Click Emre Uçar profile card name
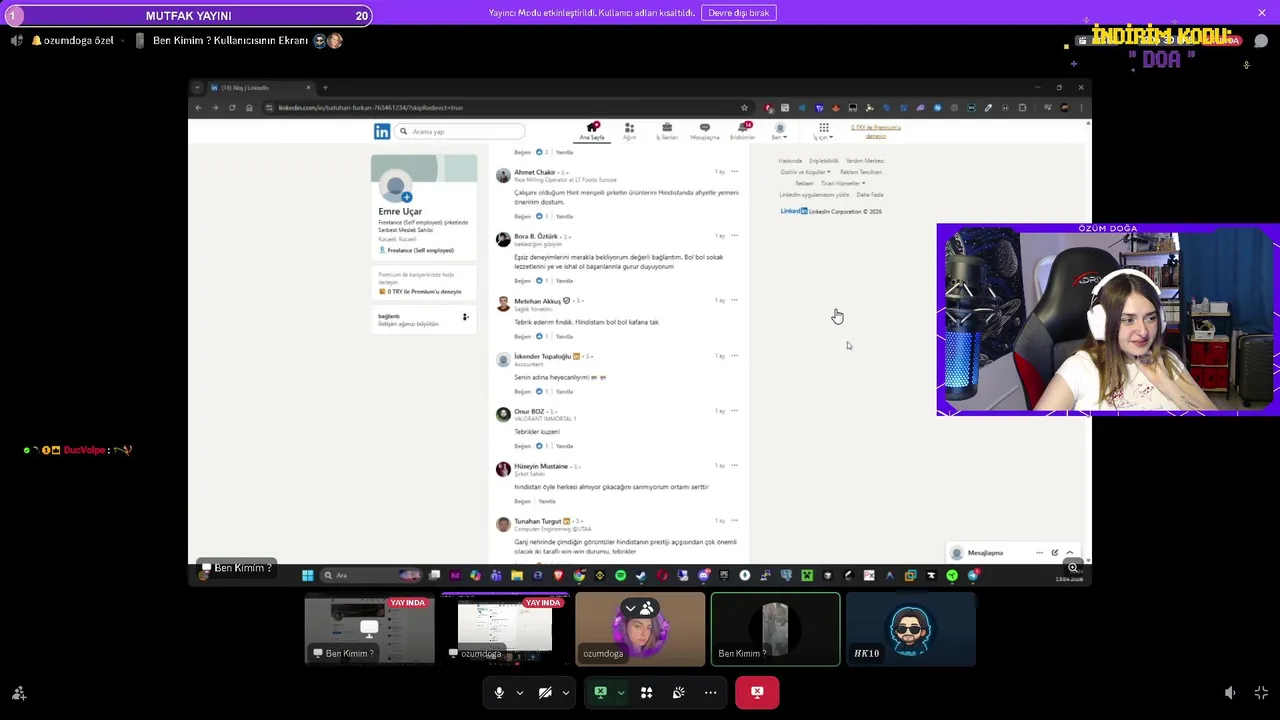Viewport: 1280px width, 720px height. point(400,212)
